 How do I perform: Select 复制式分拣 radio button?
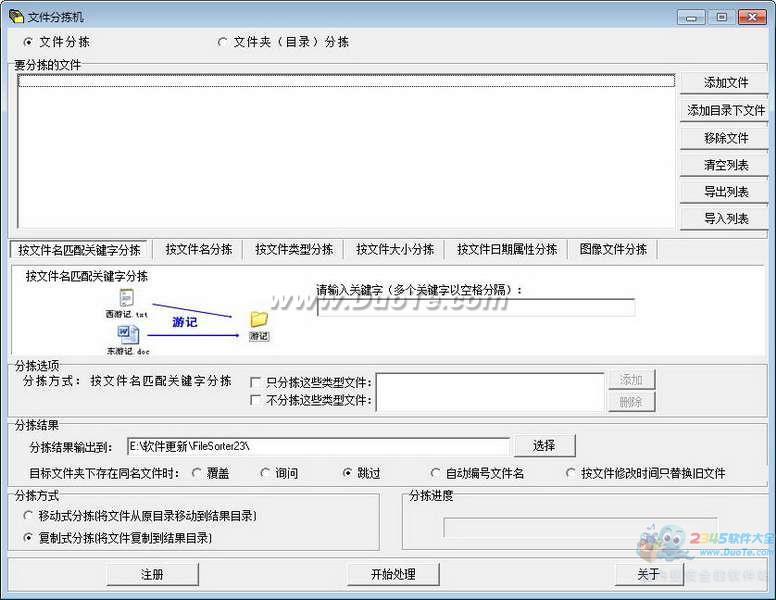coord(28,538)
